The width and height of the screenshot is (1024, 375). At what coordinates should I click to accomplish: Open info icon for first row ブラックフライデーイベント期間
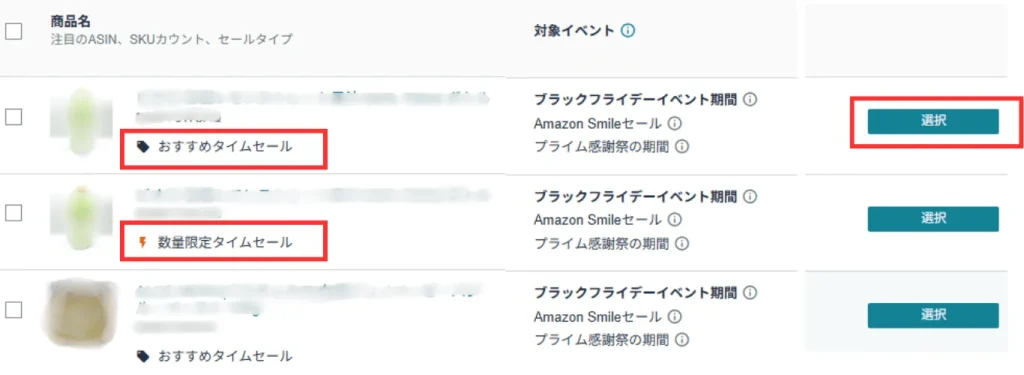point(750,100)
